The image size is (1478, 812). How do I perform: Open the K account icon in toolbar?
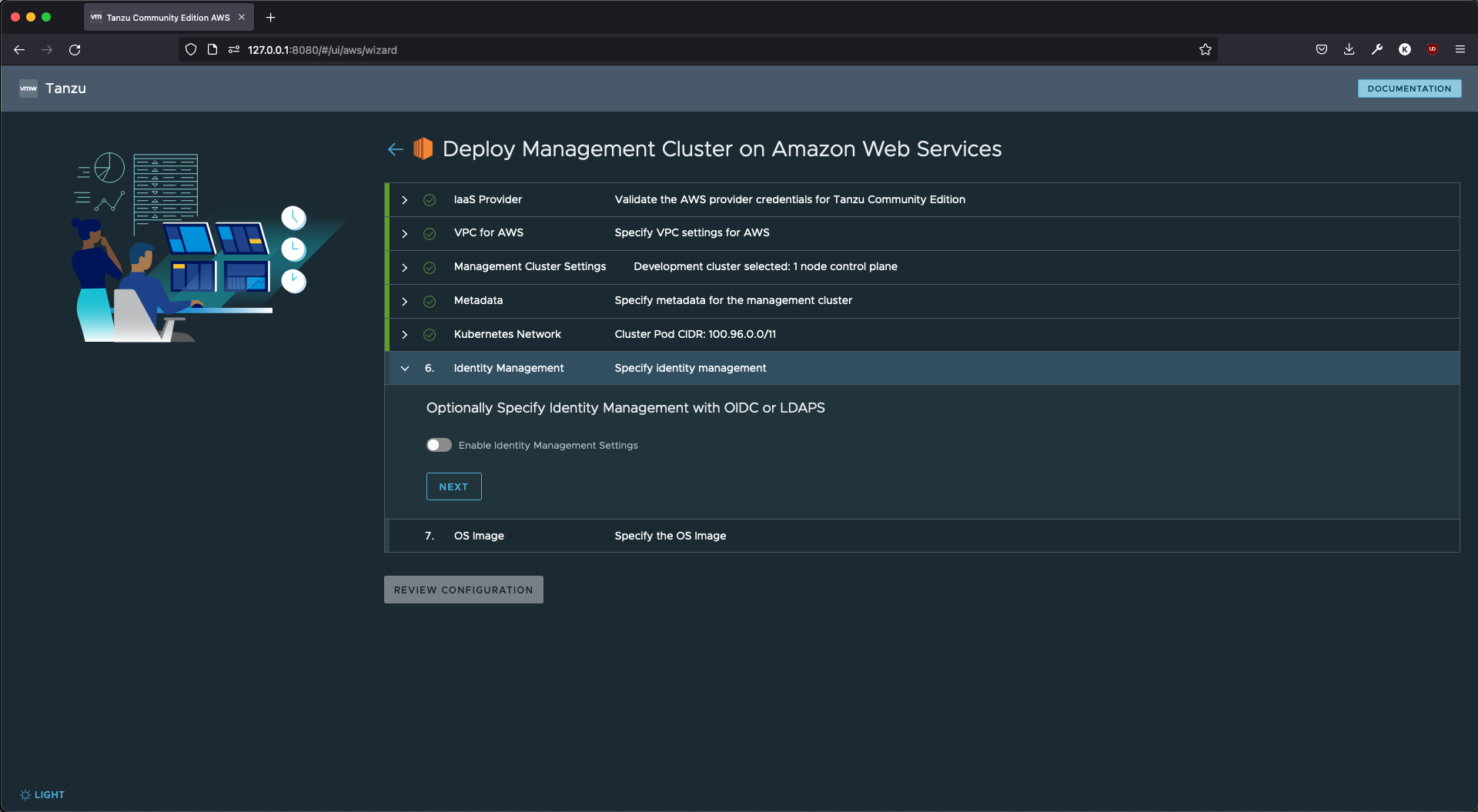pyautogui.click(x=1405, y=50)
